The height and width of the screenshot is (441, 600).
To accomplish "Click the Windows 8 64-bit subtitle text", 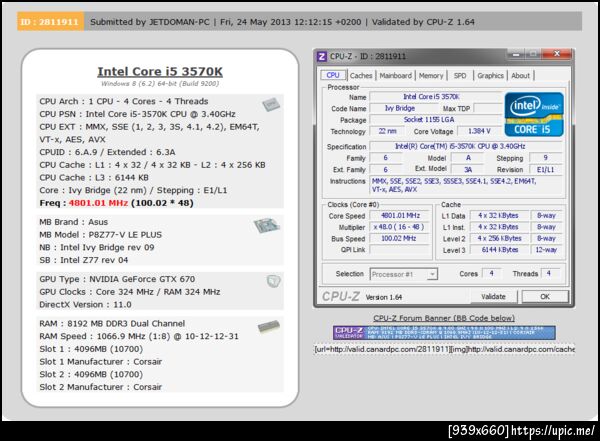I will pyautogui.click(x=160, y=83).
